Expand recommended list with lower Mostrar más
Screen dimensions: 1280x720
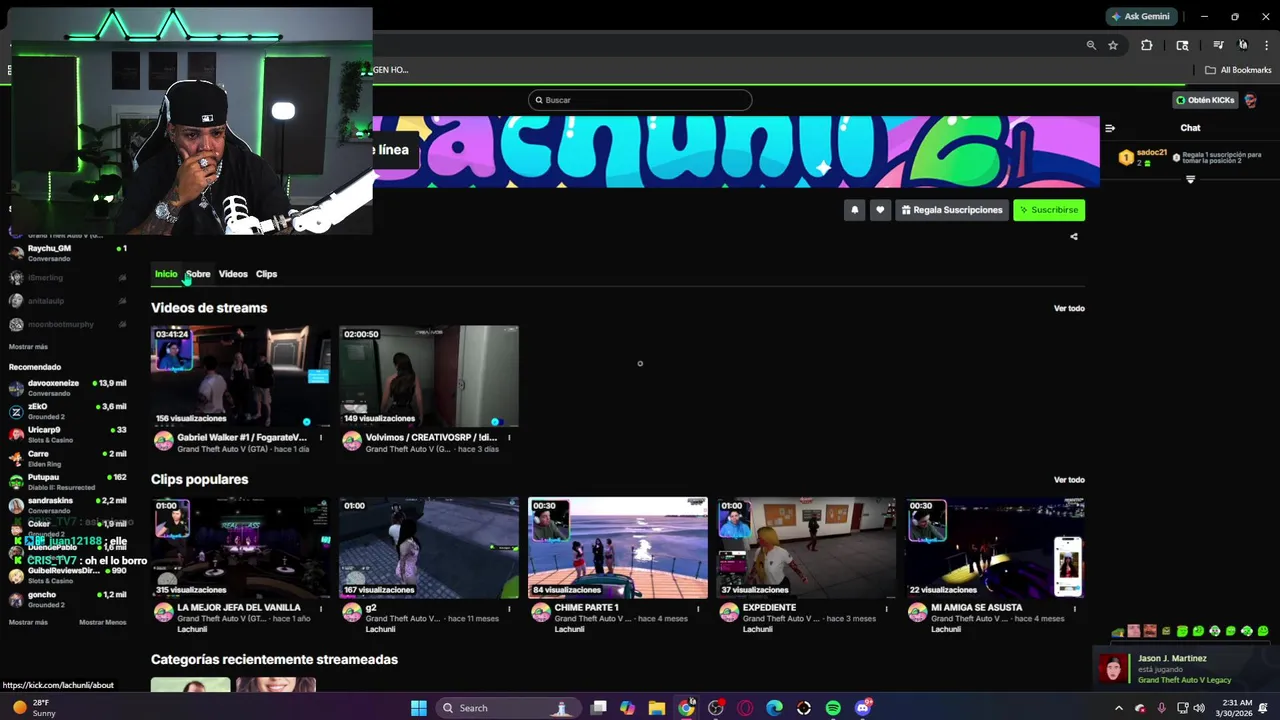28,622
